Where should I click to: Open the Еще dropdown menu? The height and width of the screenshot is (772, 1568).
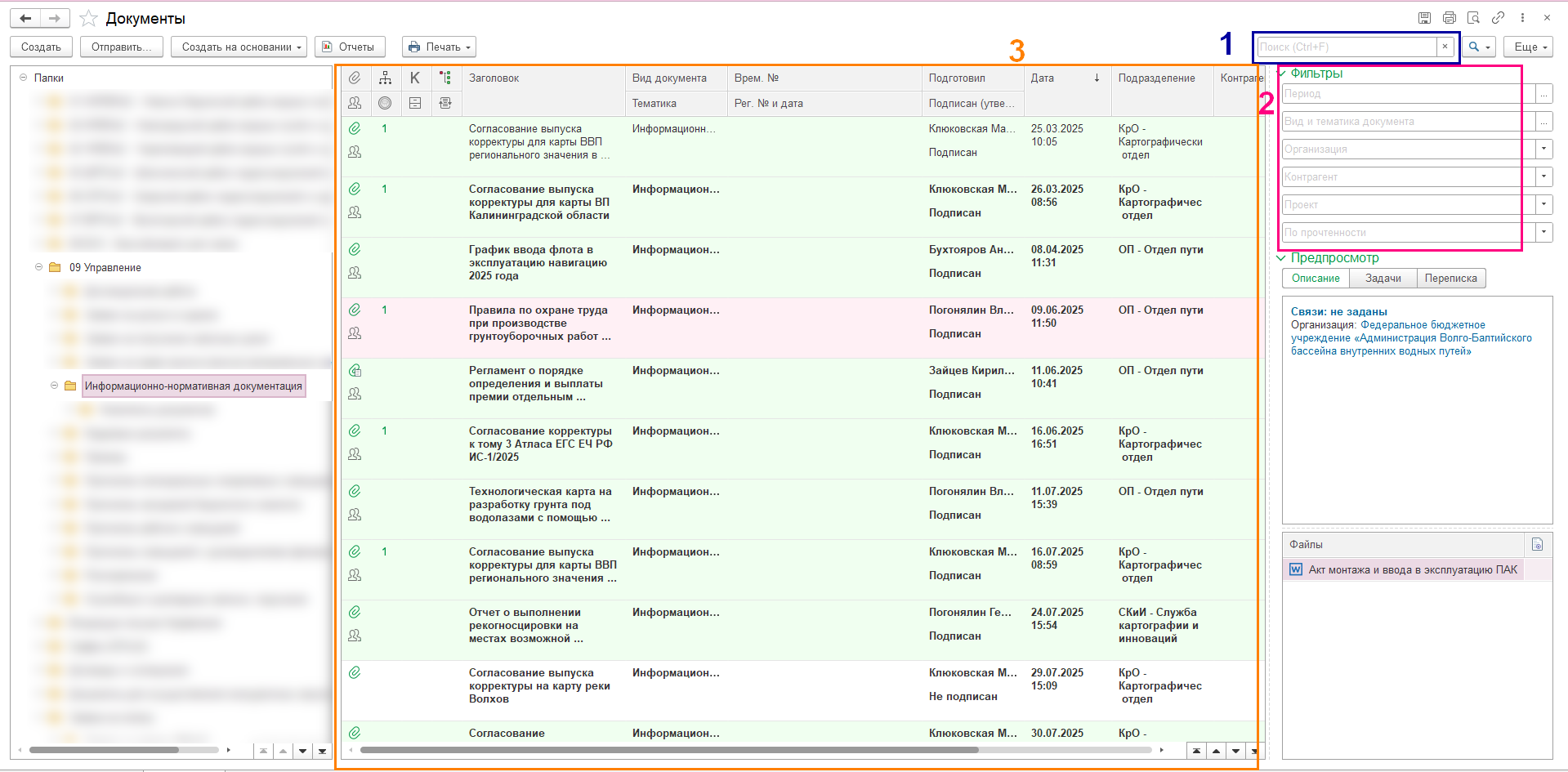pos(1530,47)
